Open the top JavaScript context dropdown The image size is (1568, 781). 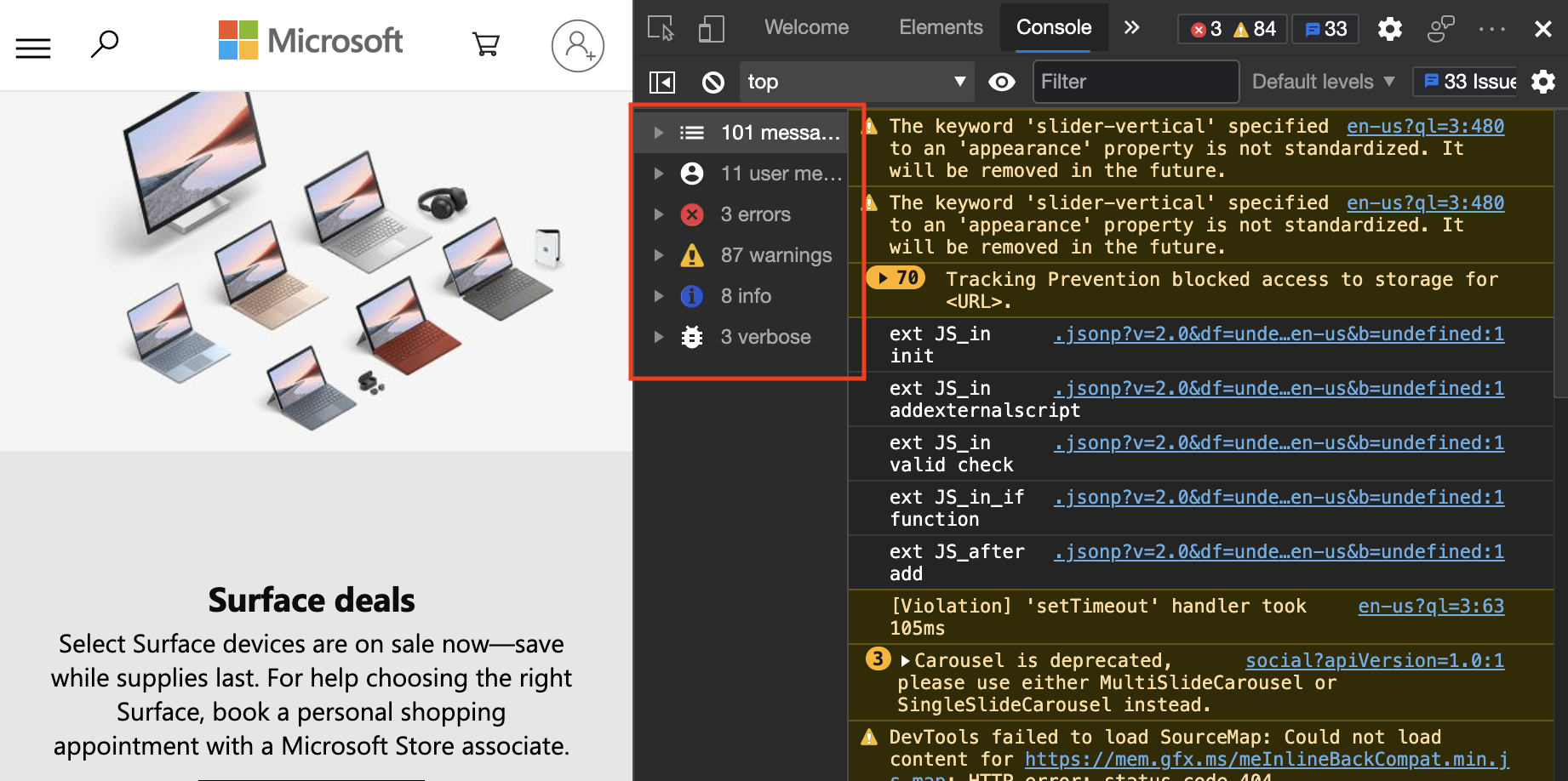856,82
